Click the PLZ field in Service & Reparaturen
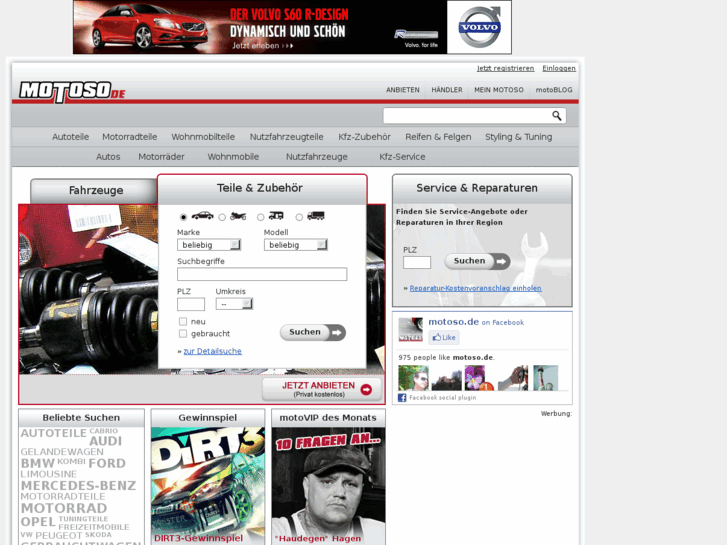 [x=417, y=263]
